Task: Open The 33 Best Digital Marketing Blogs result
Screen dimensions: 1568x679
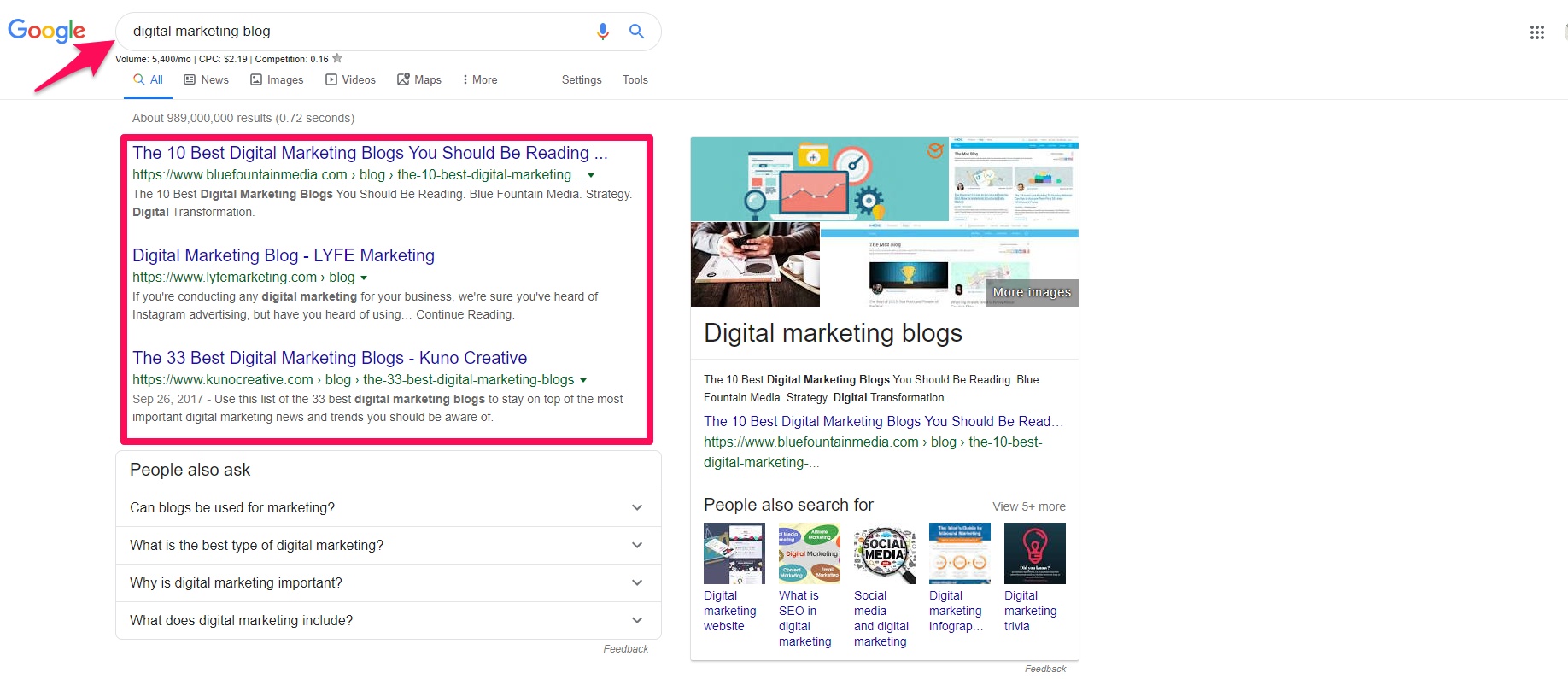Action: (x=330, y=358)
